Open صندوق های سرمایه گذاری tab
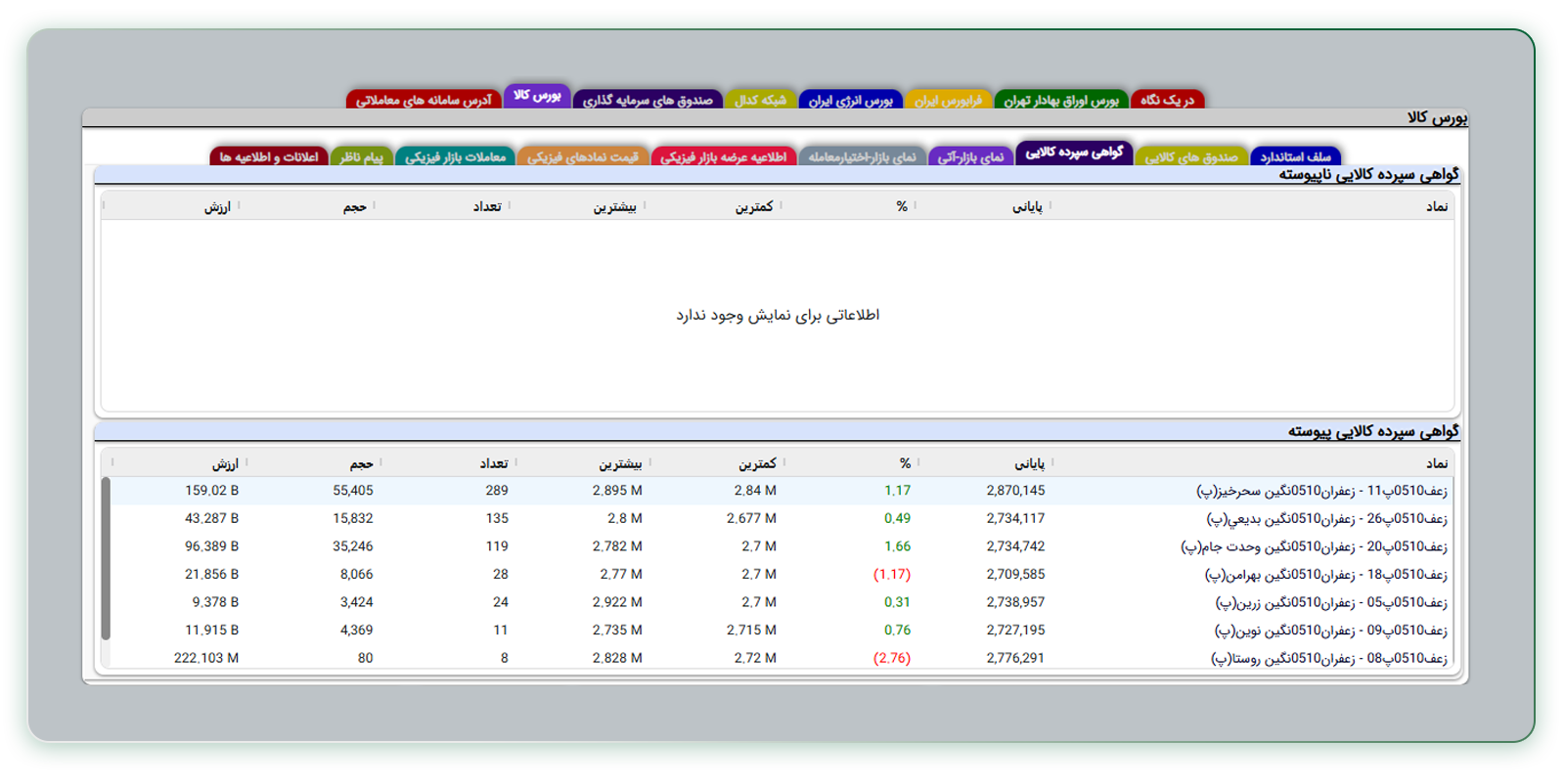 point(648,100)
